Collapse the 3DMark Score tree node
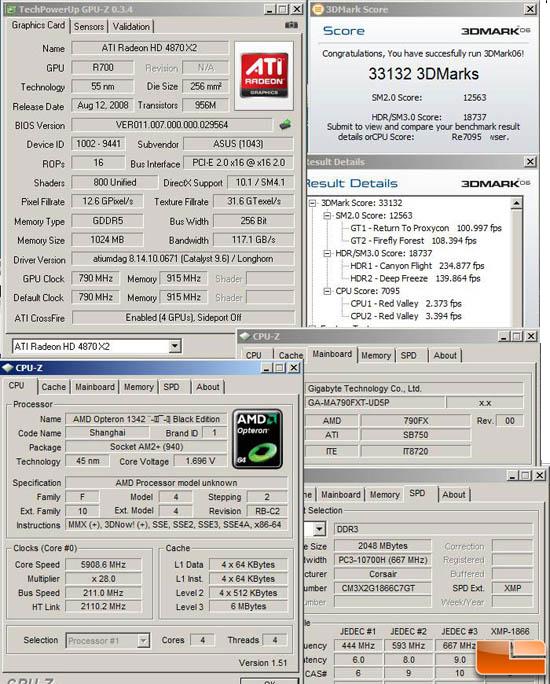Viewport: 550px width, 684px height. pos(313,203)
